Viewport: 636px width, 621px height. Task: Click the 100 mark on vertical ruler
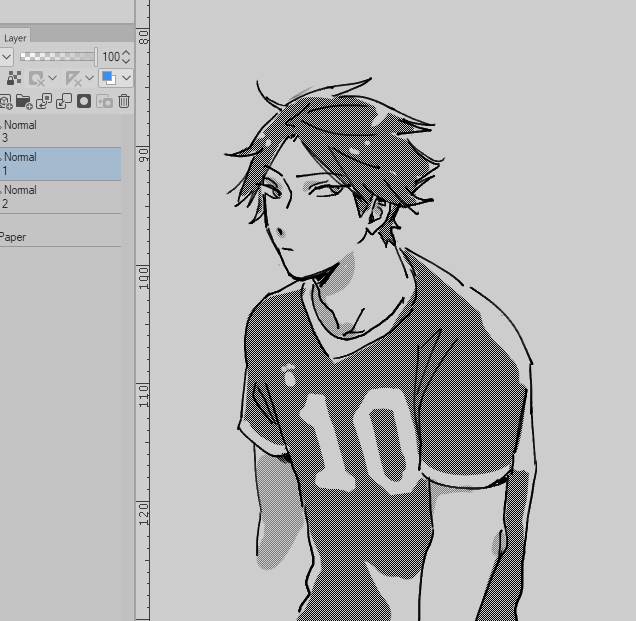pyautogui.click(x=144, y=277)
